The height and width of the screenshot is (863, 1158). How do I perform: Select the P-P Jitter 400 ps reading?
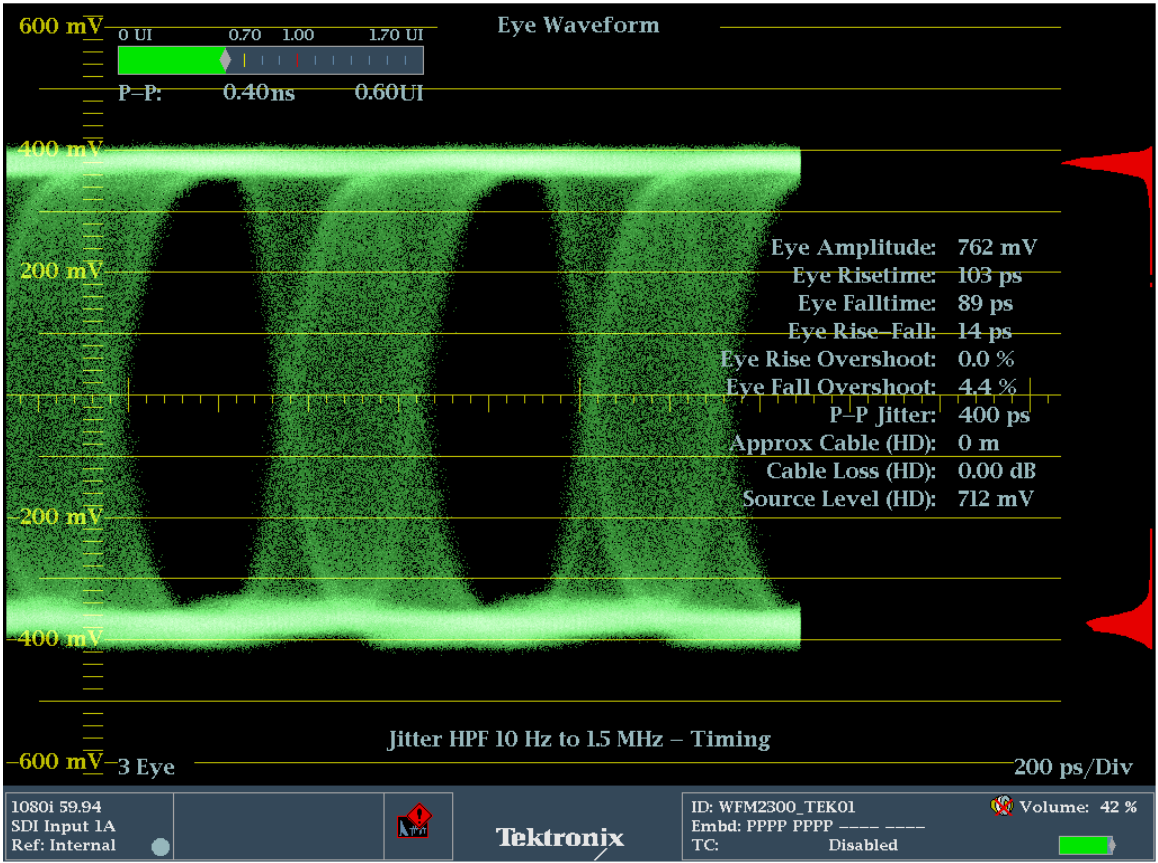pos(929,415)
